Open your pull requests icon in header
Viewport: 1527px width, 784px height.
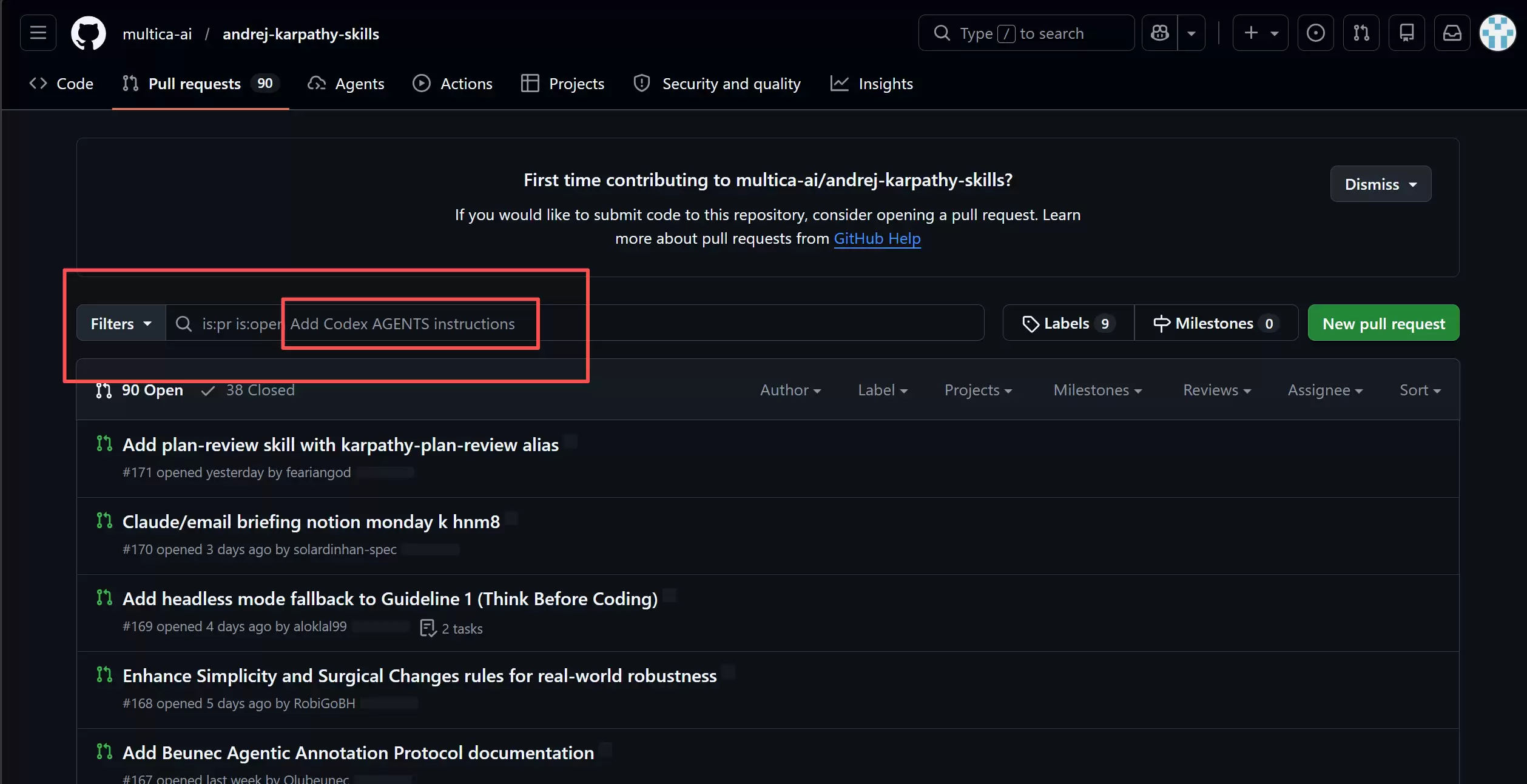pyautogui.click(x=1361, y=33)
